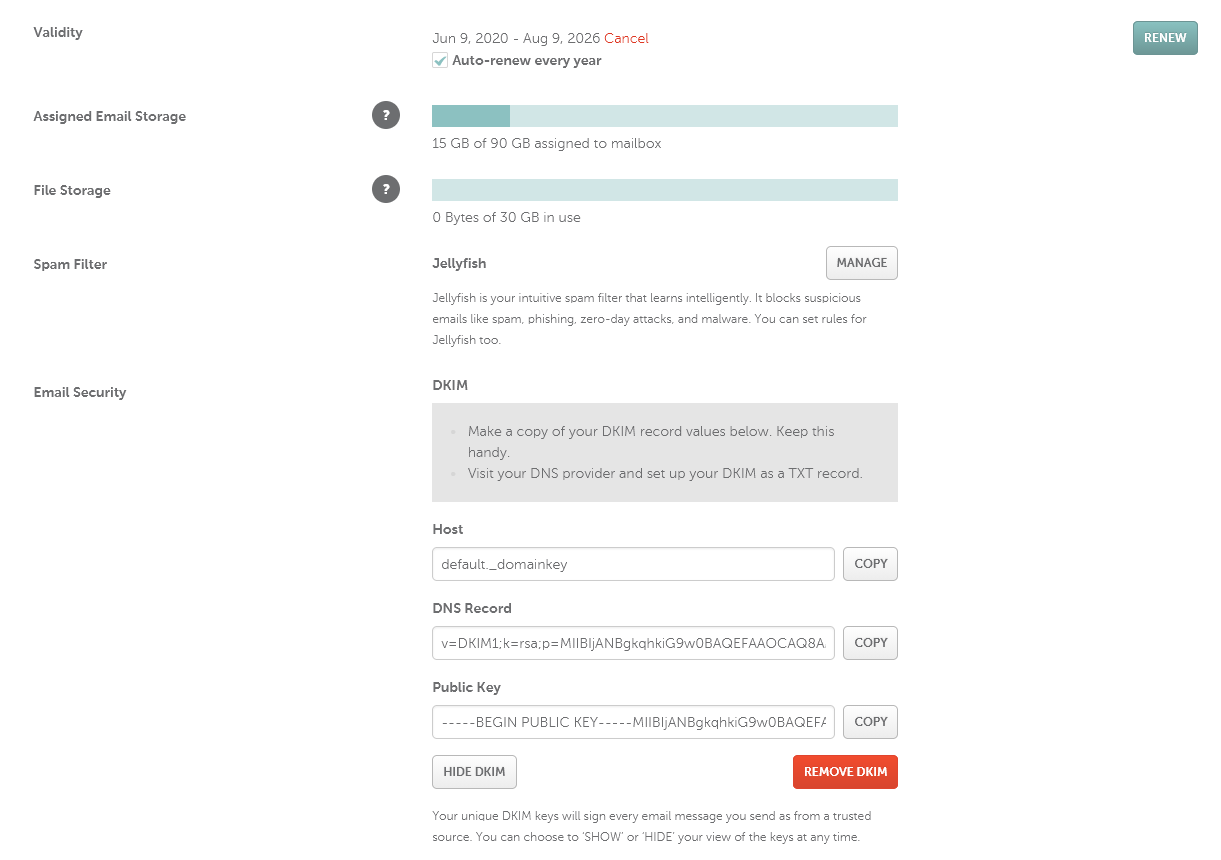This screenshot has width=1221, height=860.
Task: Open Jellyfish spam filter MANAGE button
Action: (x=861, y=263)
